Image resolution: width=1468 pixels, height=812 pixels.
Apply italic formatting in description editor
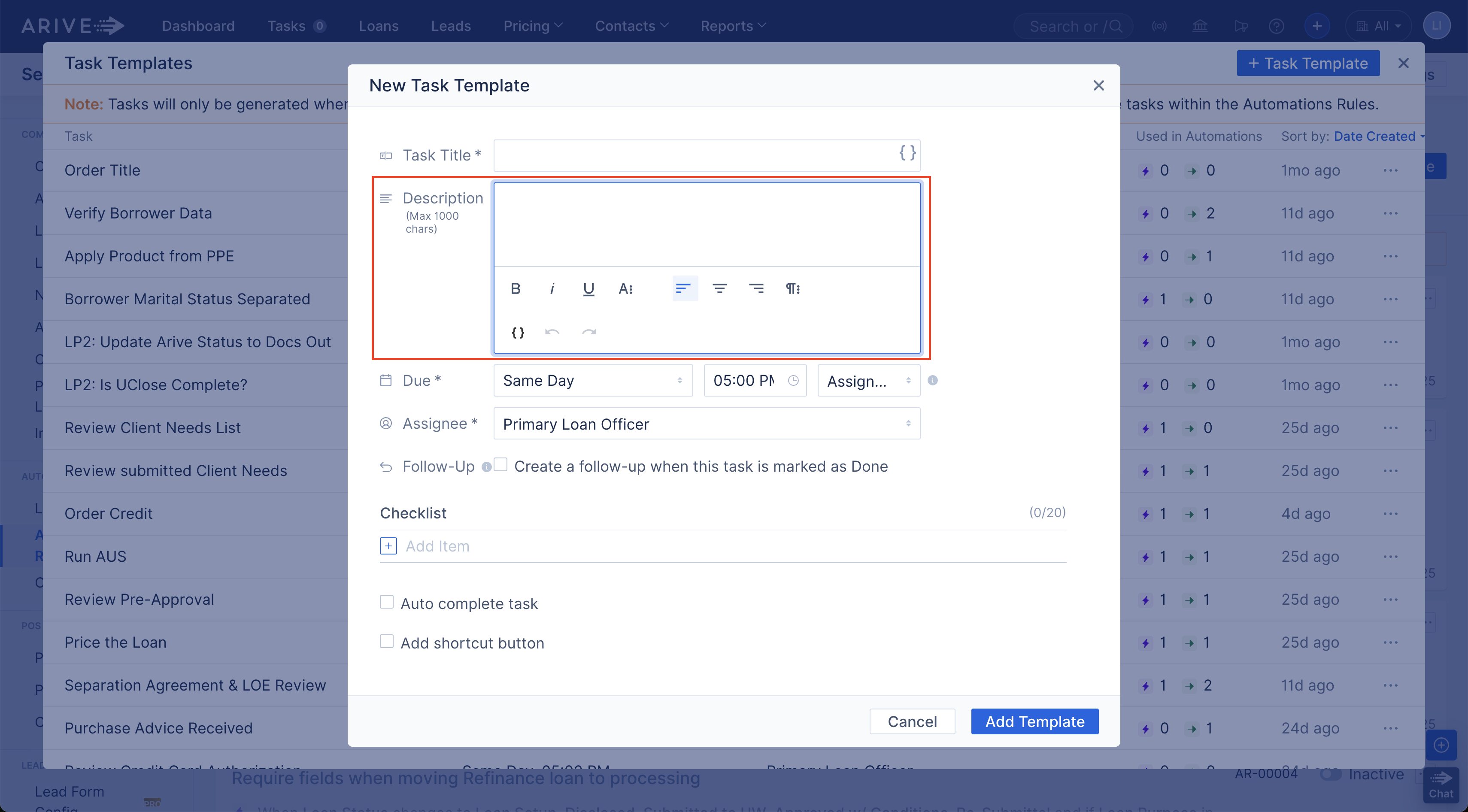point(552,288)
